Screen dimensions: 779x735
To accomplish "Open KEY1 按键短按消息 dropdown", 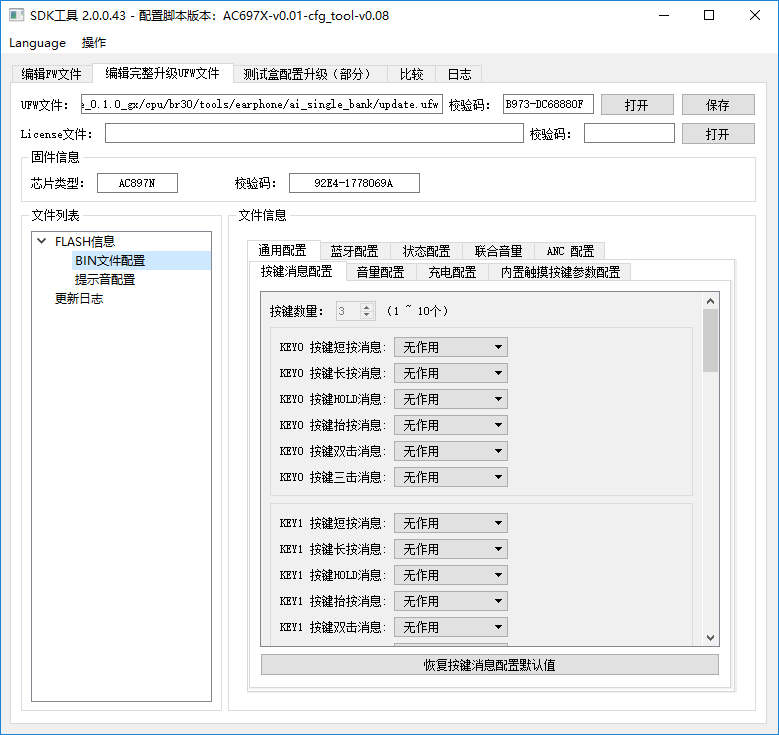I will coord(451,523).
